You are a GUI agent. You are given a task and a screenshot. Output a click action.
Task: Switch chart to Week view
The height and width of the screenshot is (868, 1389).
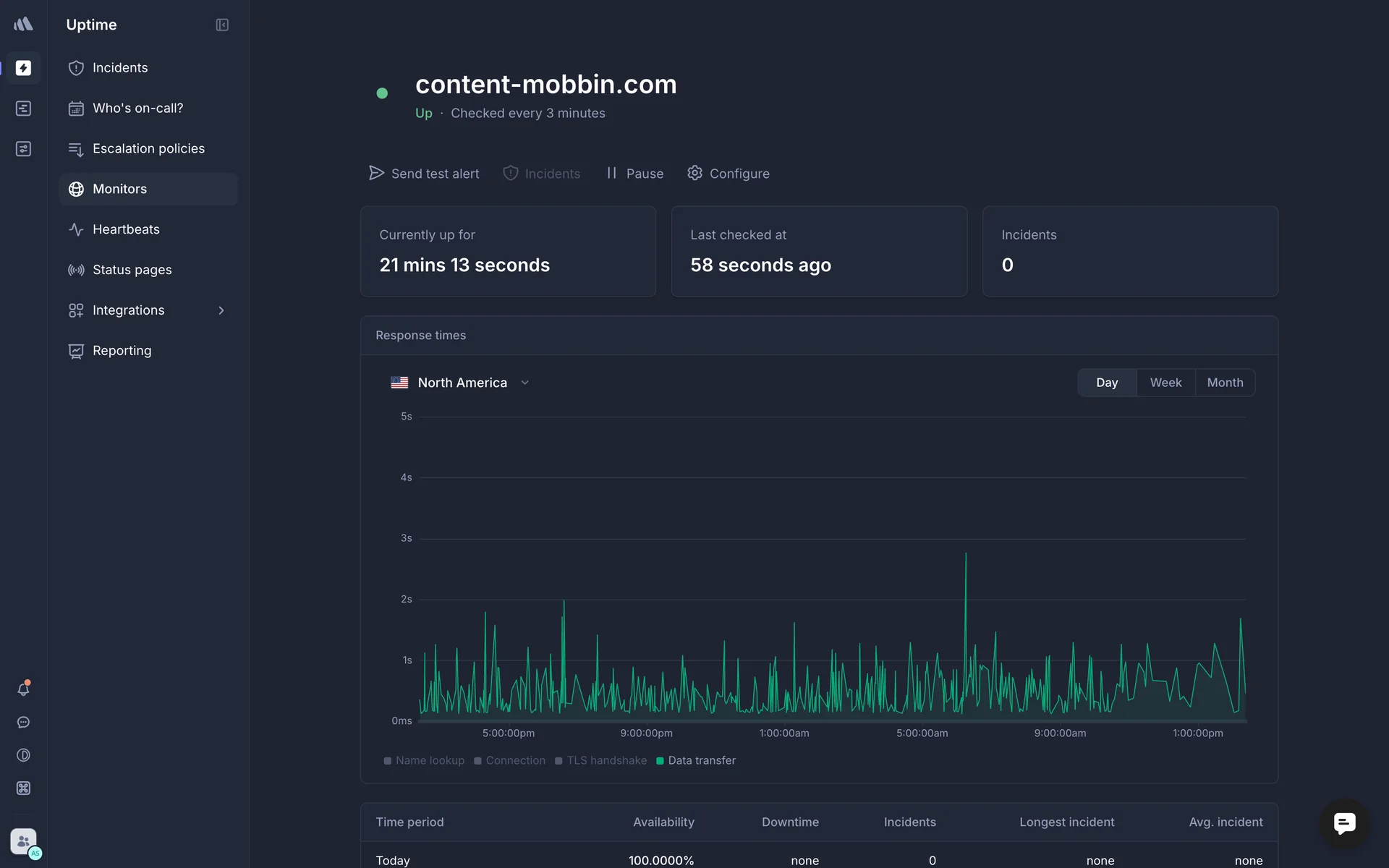tap(1165, 383)
